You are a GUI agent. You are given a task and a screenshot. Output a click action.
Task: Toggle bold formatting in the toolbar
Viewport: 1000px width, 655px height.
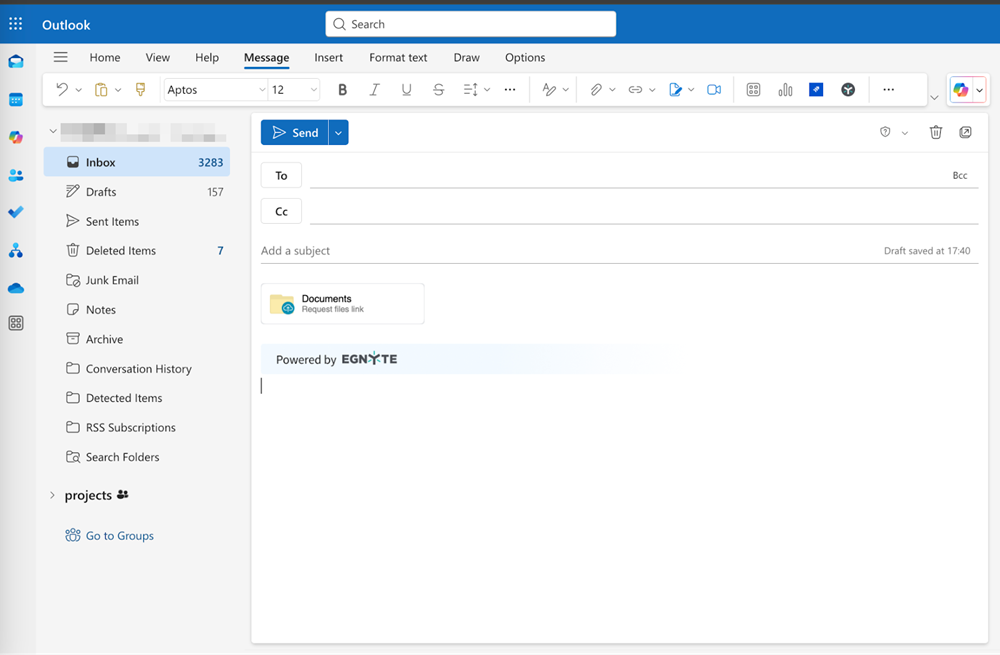point(342,90)
